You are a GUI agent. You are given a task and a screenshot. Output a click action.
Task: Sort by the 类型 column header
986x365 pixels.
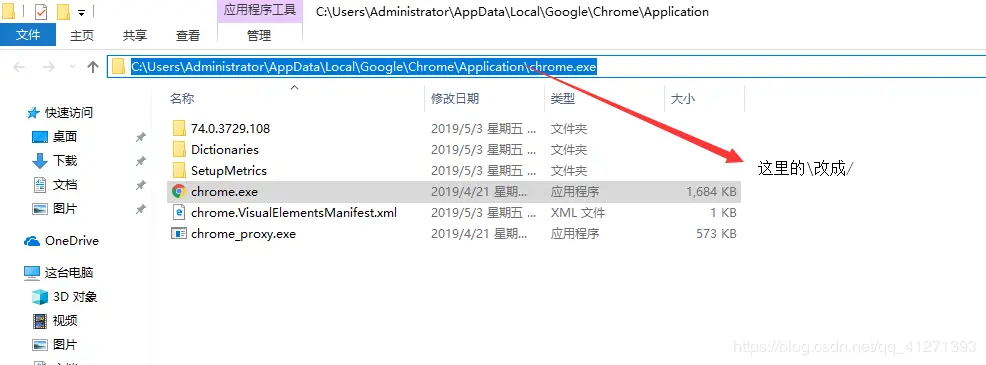coord(563,98)
